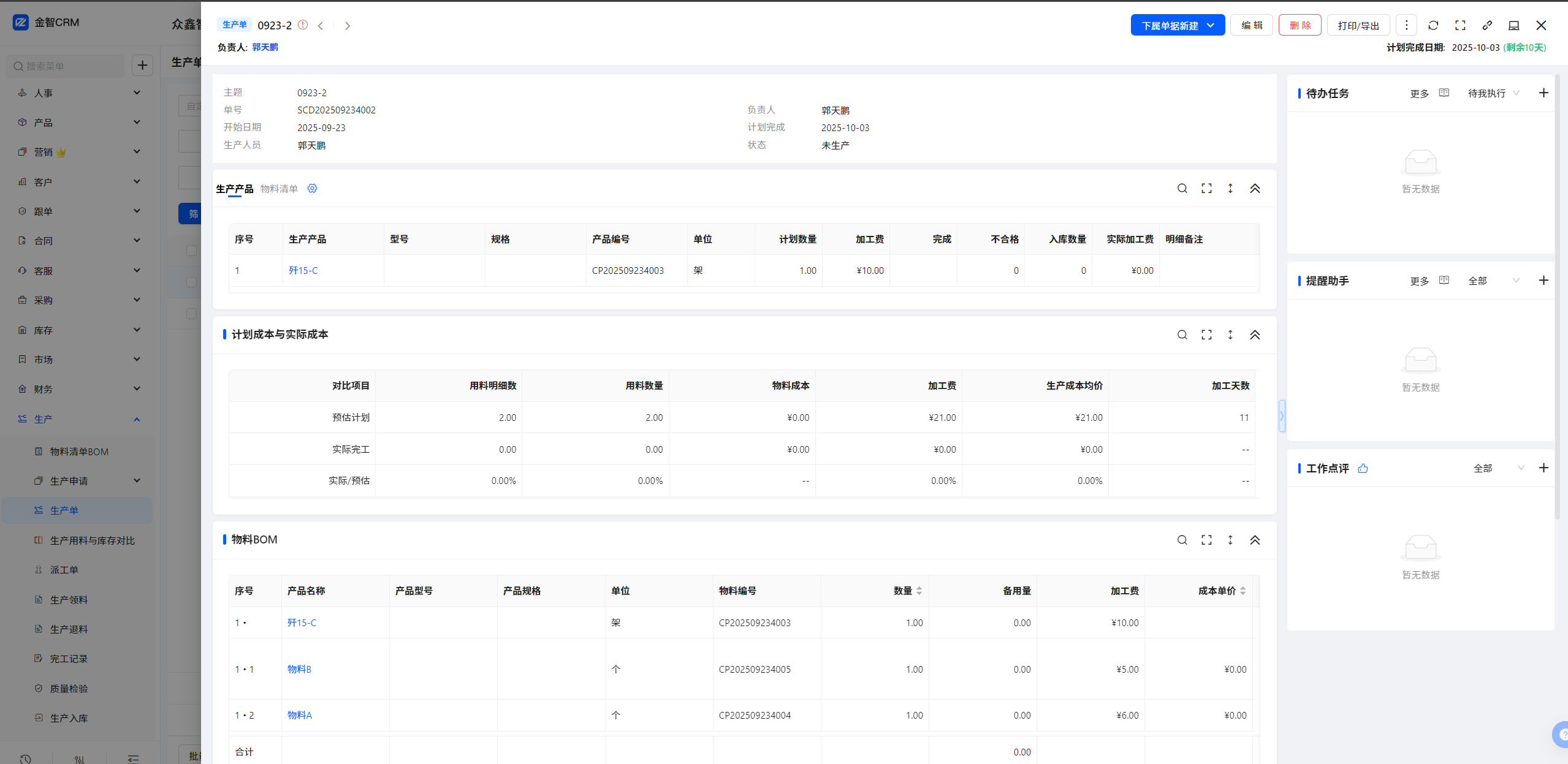Expand 物料BOM table to fullscreen
Screen dimensions: 1568x764
click(x=1206, y=540)
